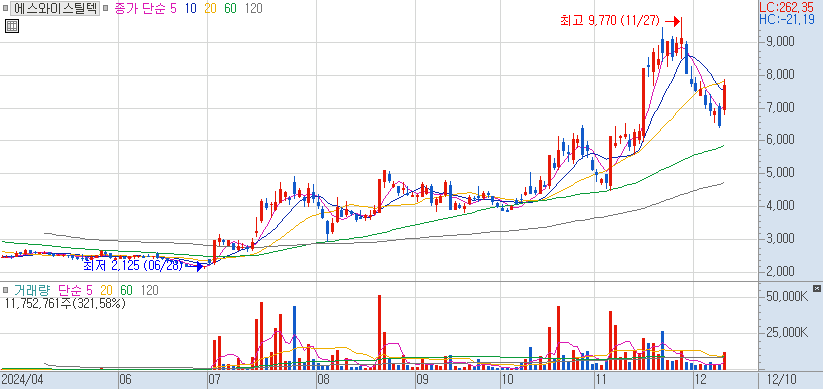The width and height of the screenshot is (823, 389).
Task: Select the green price 60-day average label
Action: [230, 8]
